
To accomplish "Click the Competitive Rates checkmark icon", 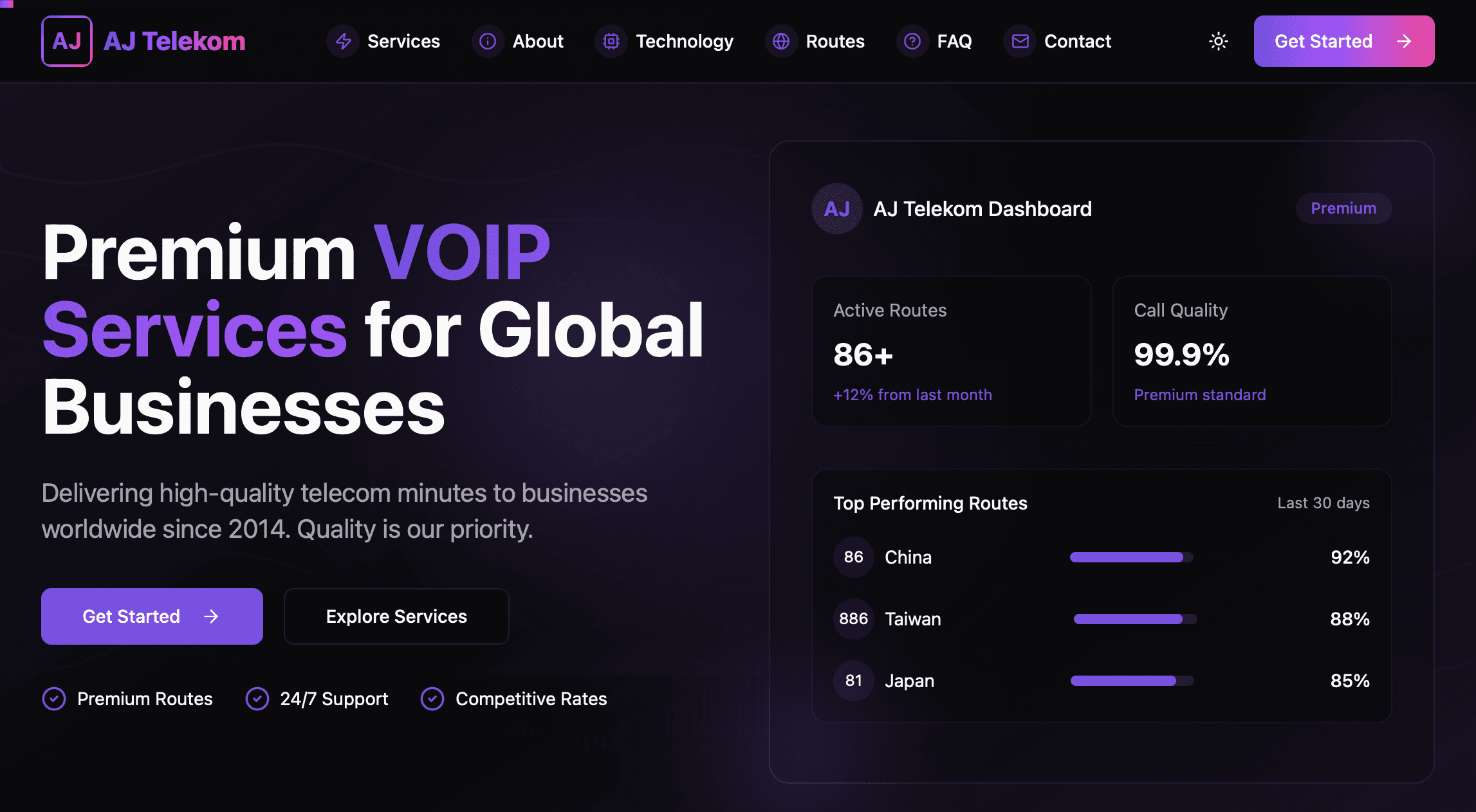I will 432,699.
